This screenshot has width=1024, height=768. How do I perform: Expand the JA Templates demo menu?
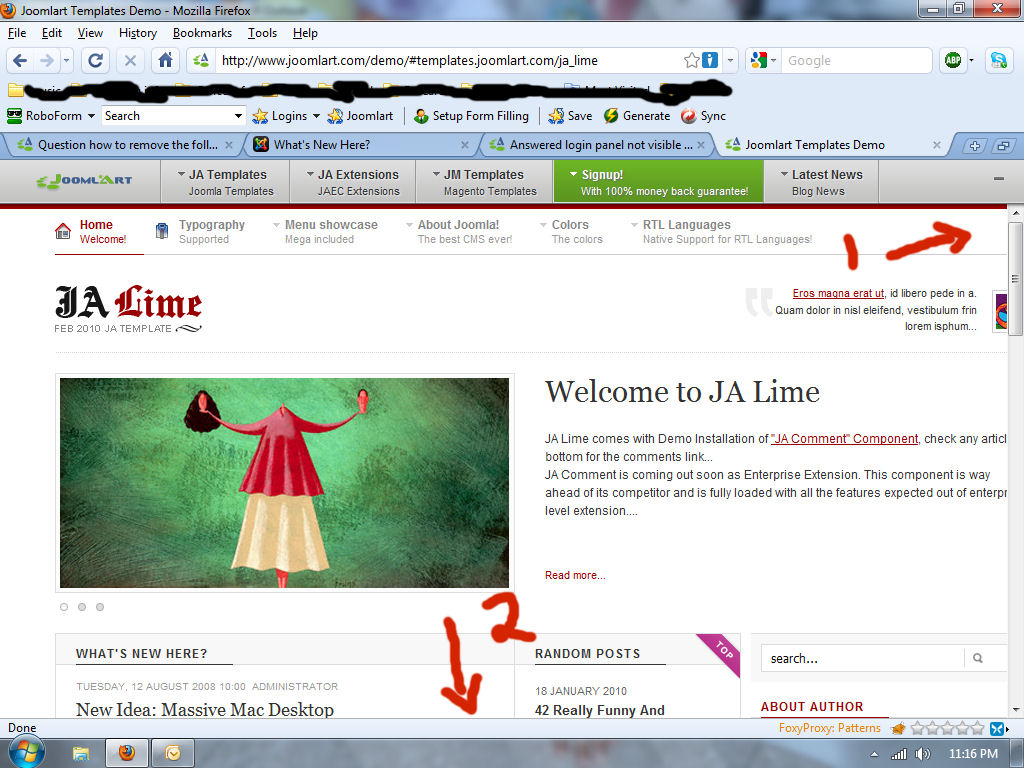click(x=226, y=182)
